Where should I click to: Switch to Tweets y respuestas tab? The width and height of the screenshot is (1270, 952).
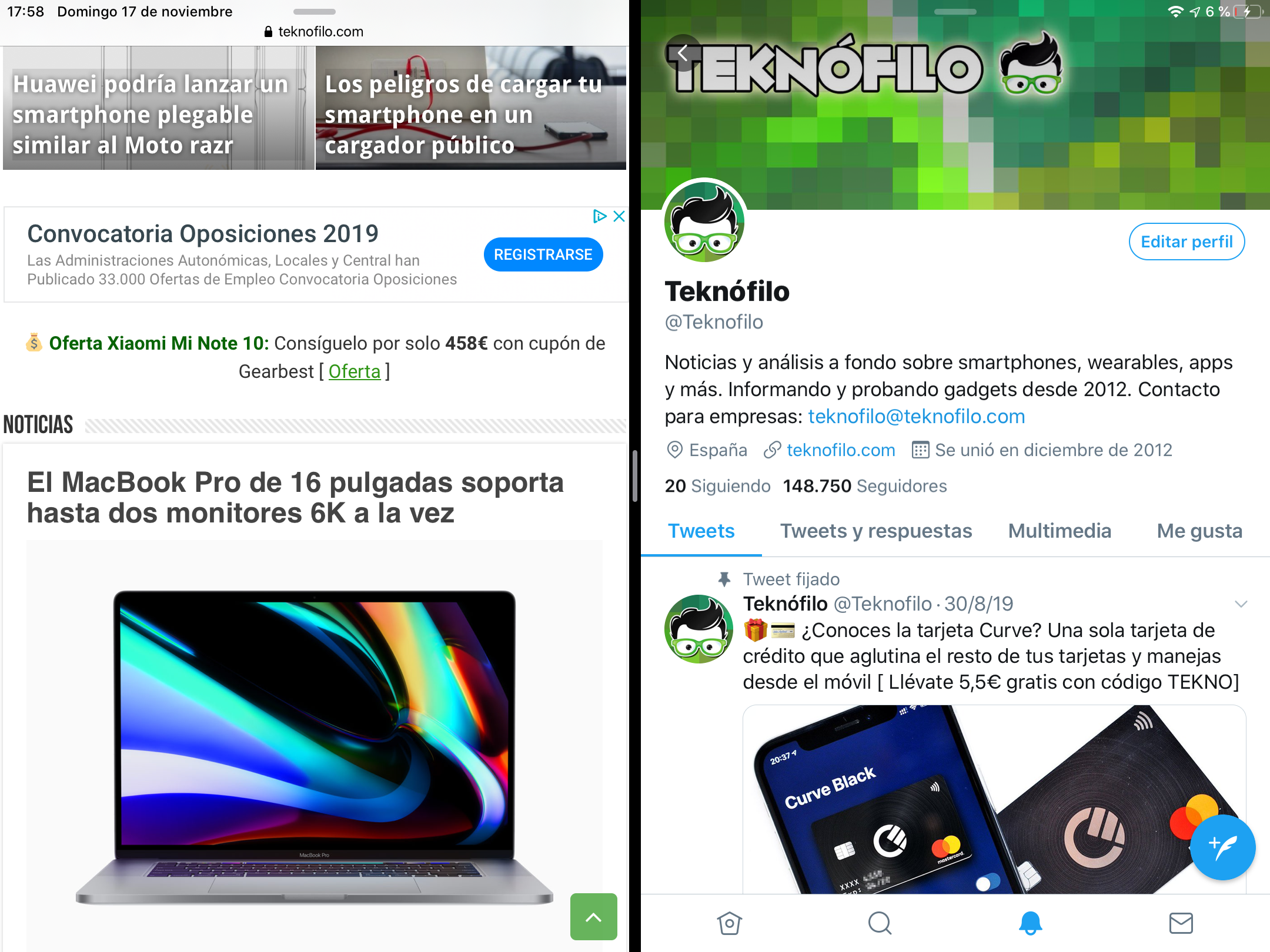pos(875,531)
